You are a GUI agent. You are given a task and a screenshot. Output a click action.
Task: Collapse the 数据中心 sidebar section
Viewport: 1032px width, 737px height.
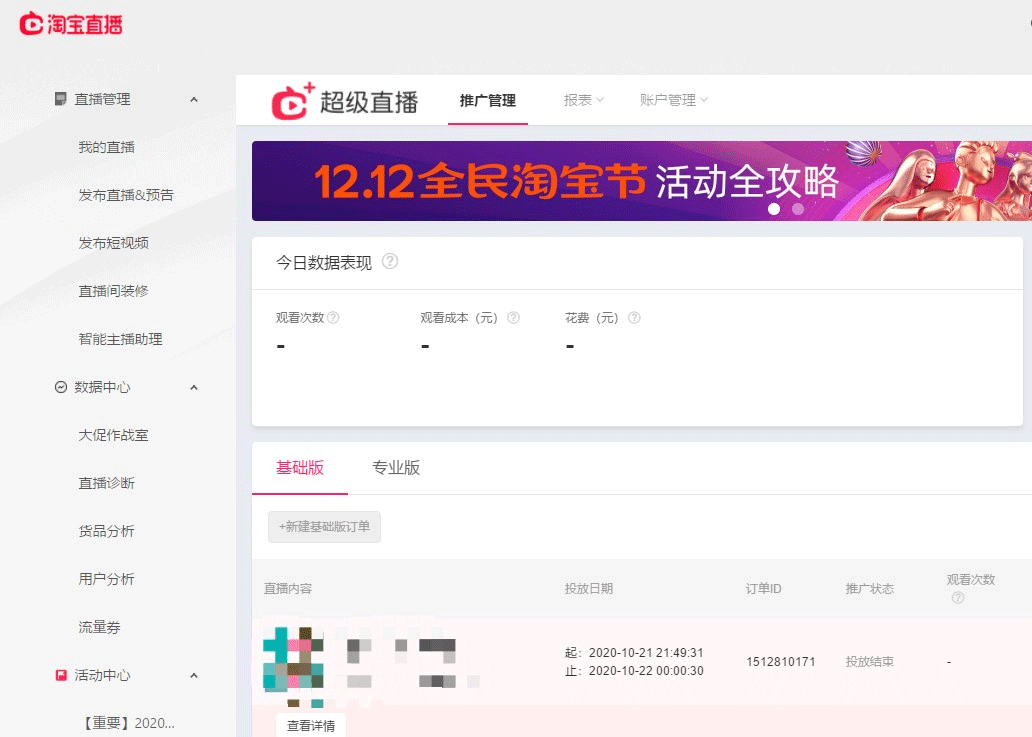tap(194, 387)
